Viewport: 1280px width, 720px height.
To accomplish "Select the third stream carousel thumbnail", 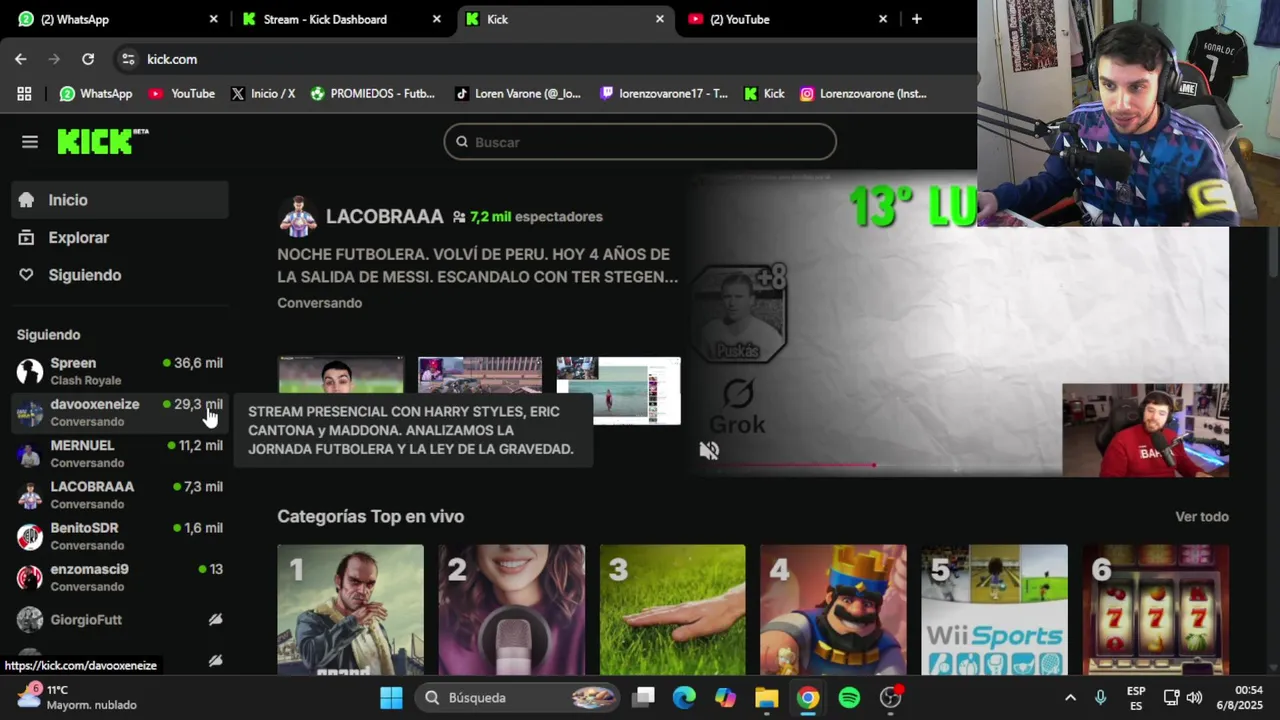I will click(619, 390).
